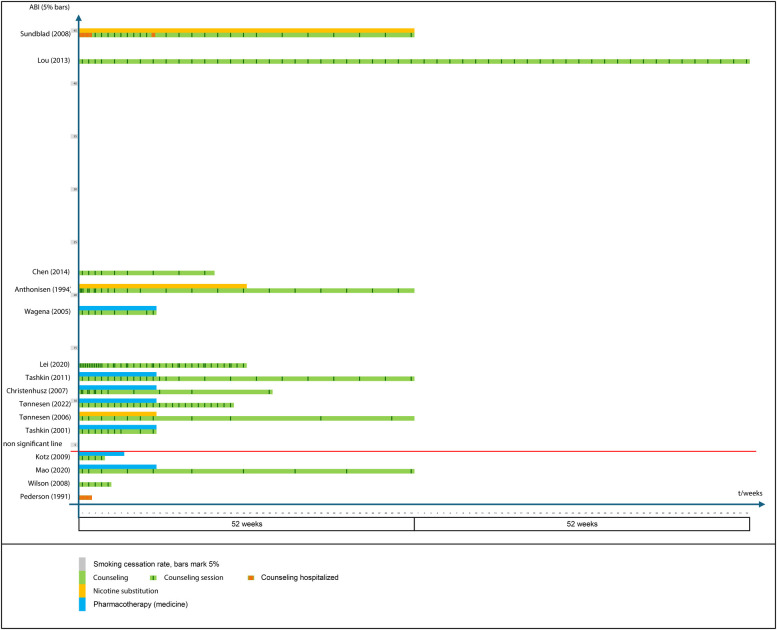This screenshot has width=777, height=630.
Task: Click the second 52 weeks timeline segment
Action: (581, 523)
